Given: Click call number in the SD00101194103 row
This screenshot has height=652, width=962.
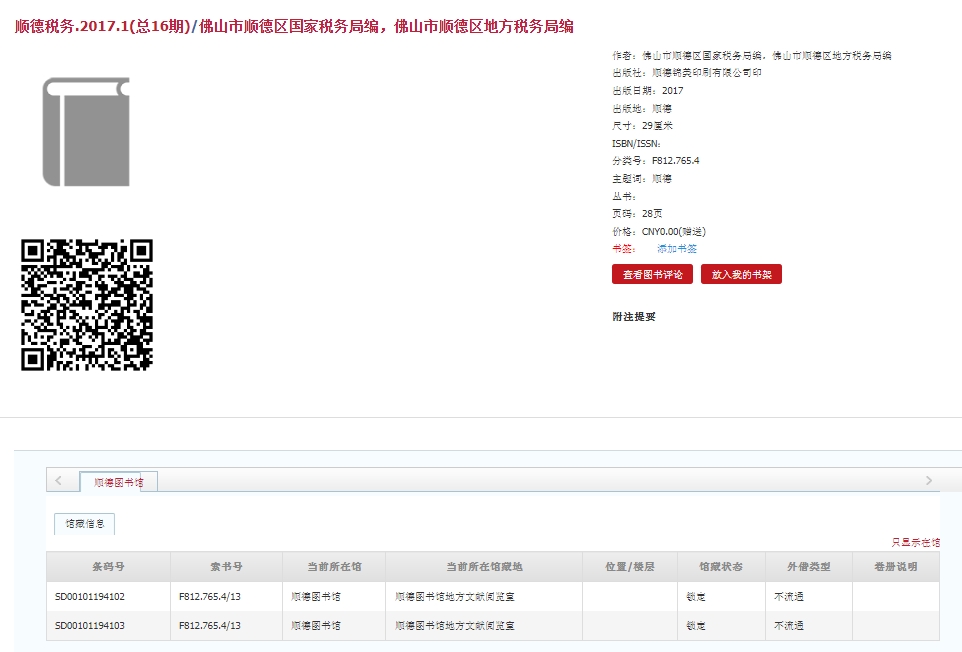Looking at the screenshot, I should tap(210, 626).
